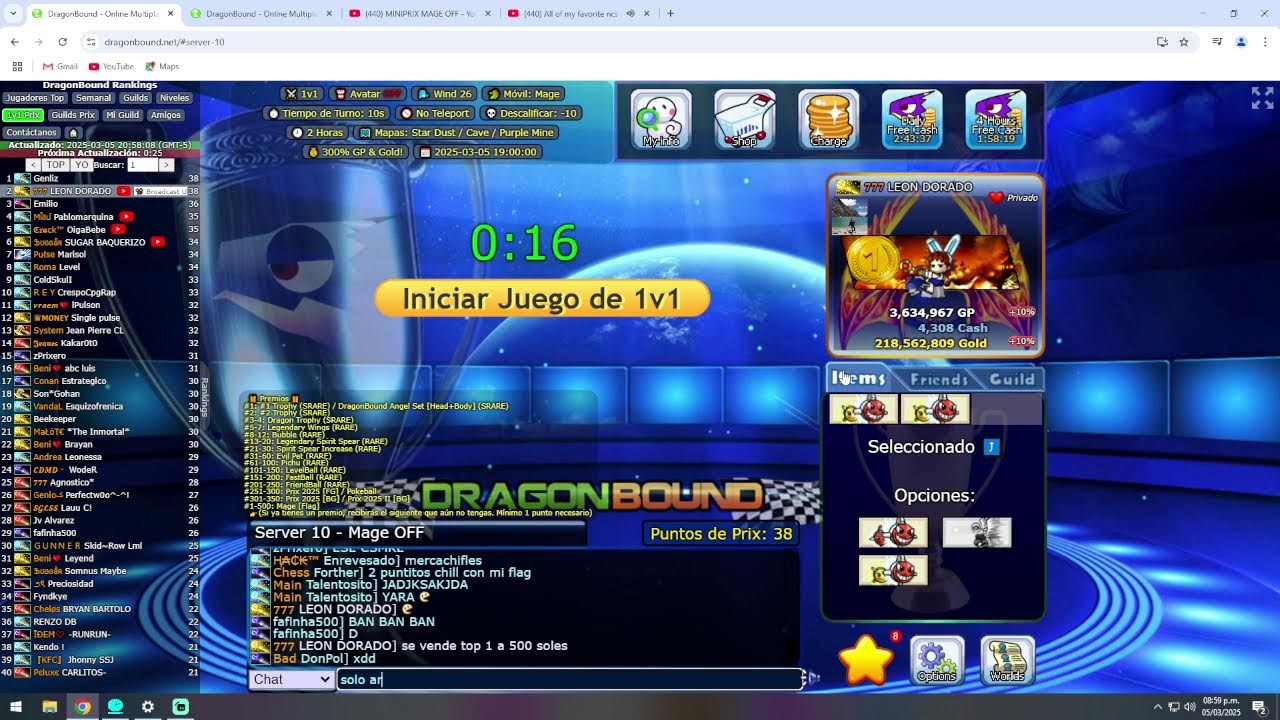
Task: Claim the Daily Free Cash
Action: tap(912, 119)
